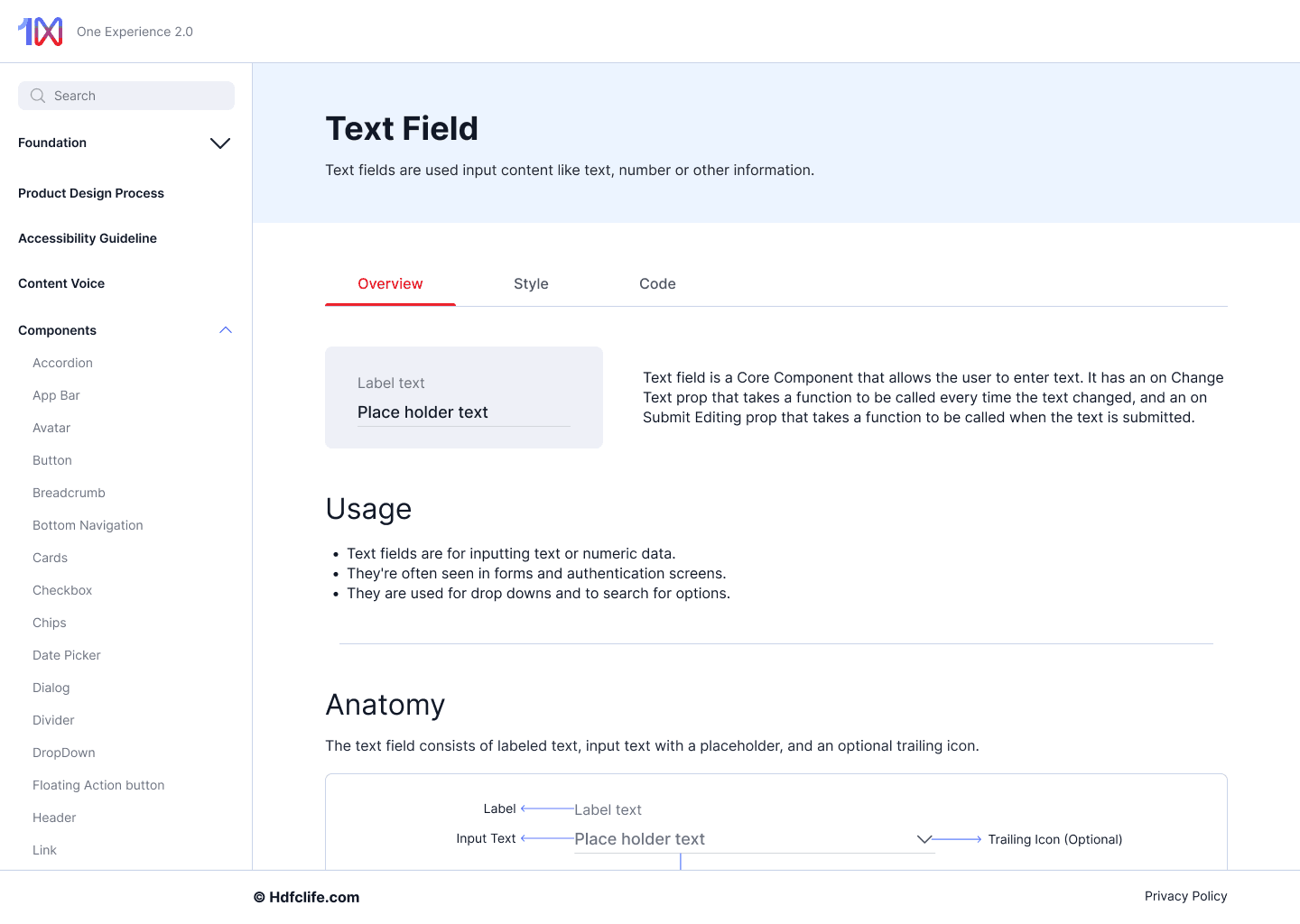
Task: Select Cards in Components list
Action: tap(50, 558)
